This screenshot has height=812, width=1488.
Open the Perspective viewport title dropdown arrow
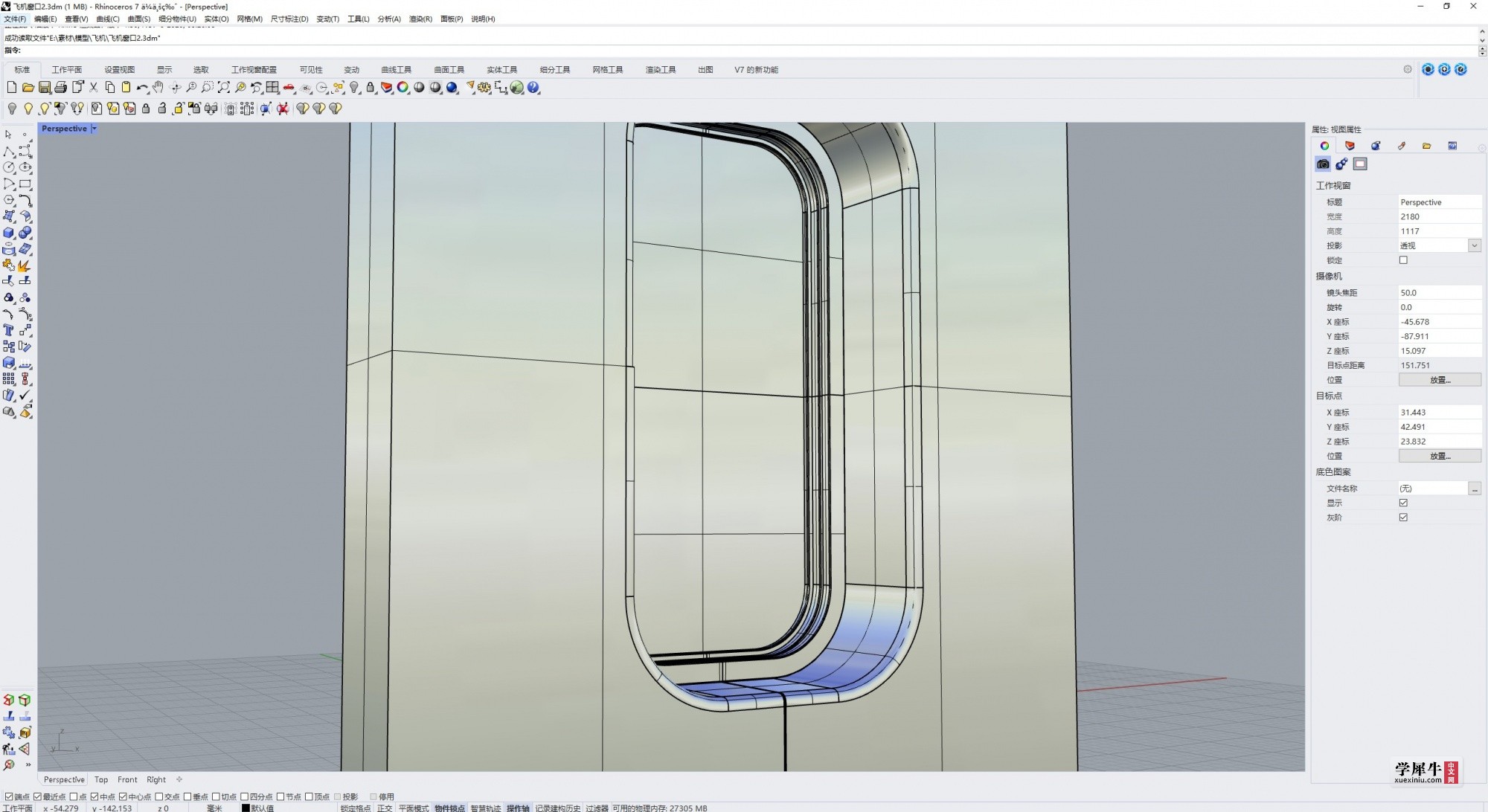coord(94,129)
